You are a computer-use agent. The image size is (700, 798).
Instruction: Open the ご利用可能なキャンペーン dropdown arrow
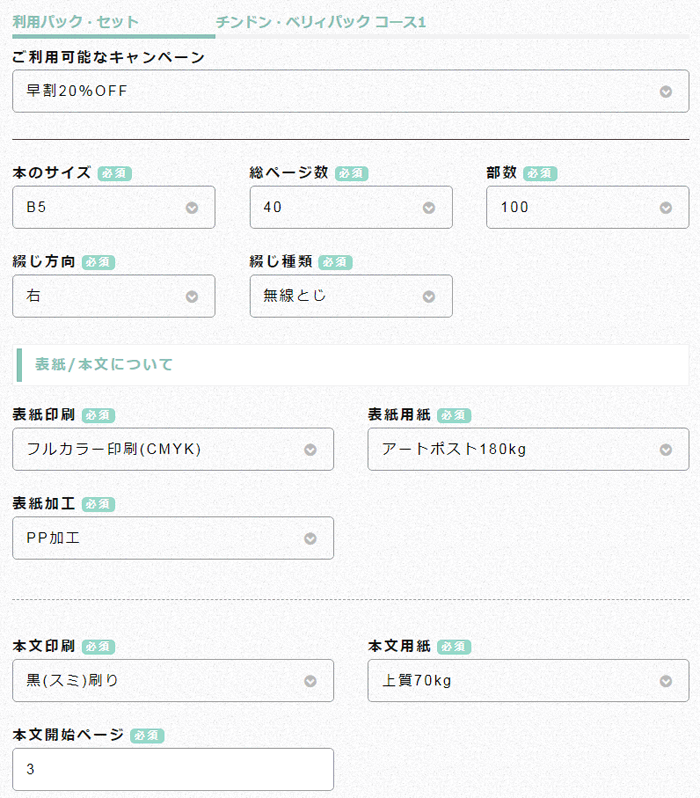coord(665,92)
